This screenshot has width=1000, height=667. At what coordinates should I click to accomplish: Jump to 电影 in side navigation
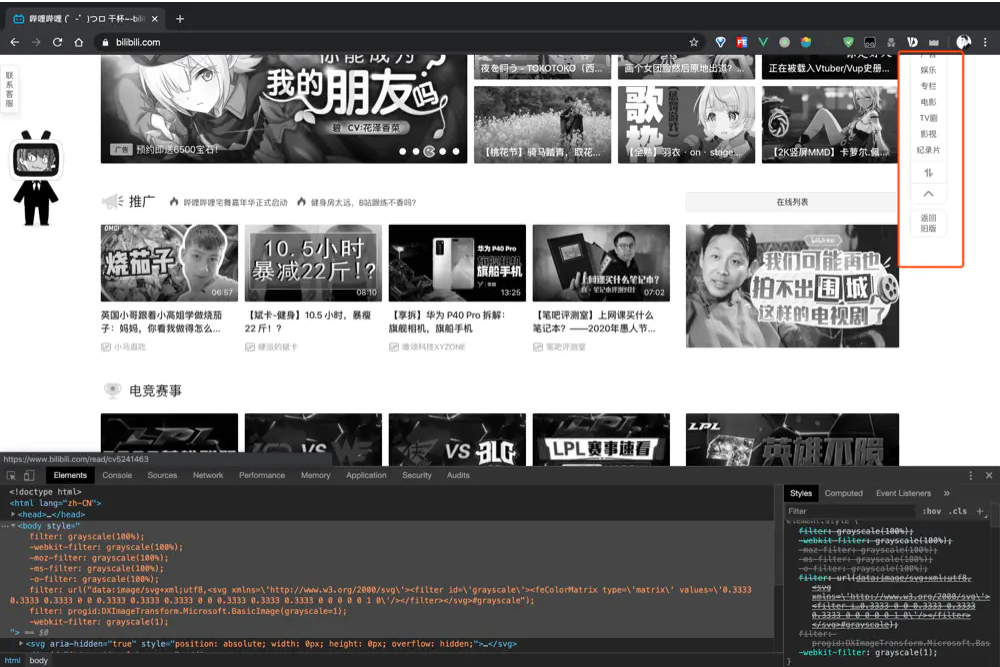point(928,102)
